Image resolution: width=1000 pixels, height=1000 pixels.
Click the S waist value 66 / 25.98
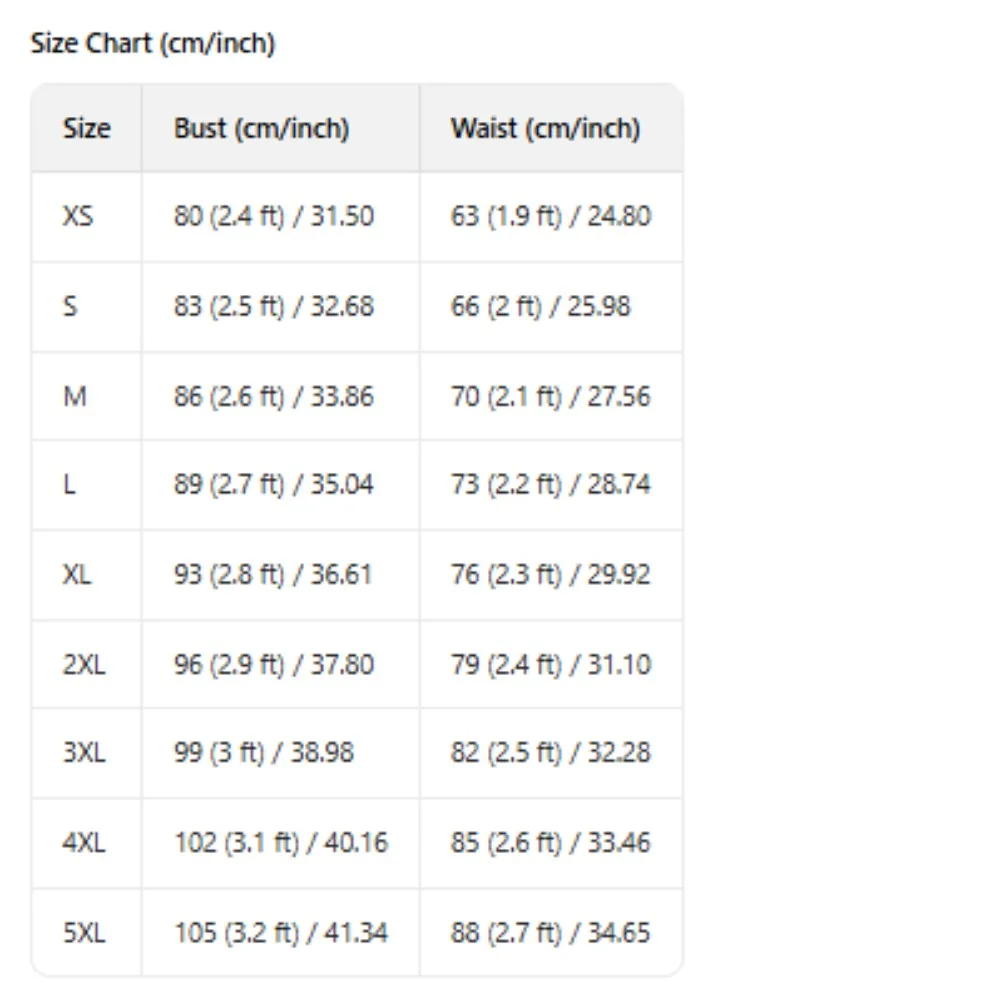pyautogui.click(x=540, y=306)
